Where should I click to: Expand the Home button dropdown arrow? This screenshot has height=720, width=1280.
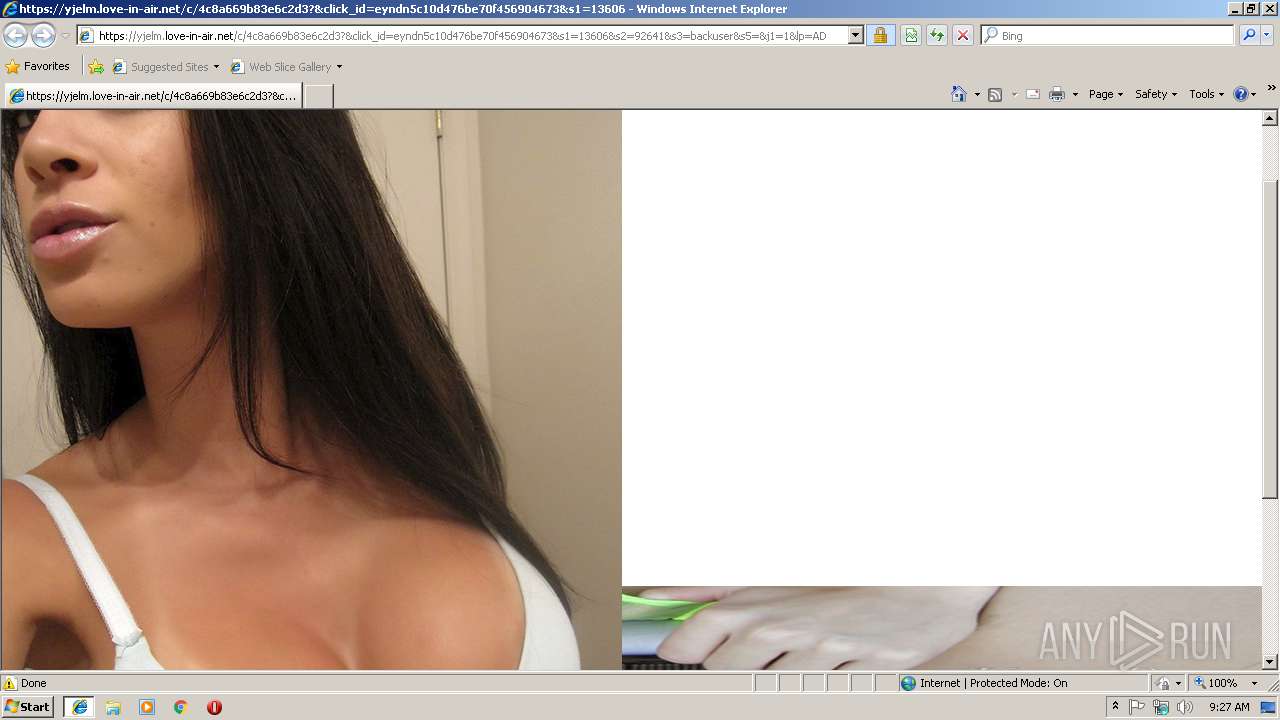(x=977, y=94)
